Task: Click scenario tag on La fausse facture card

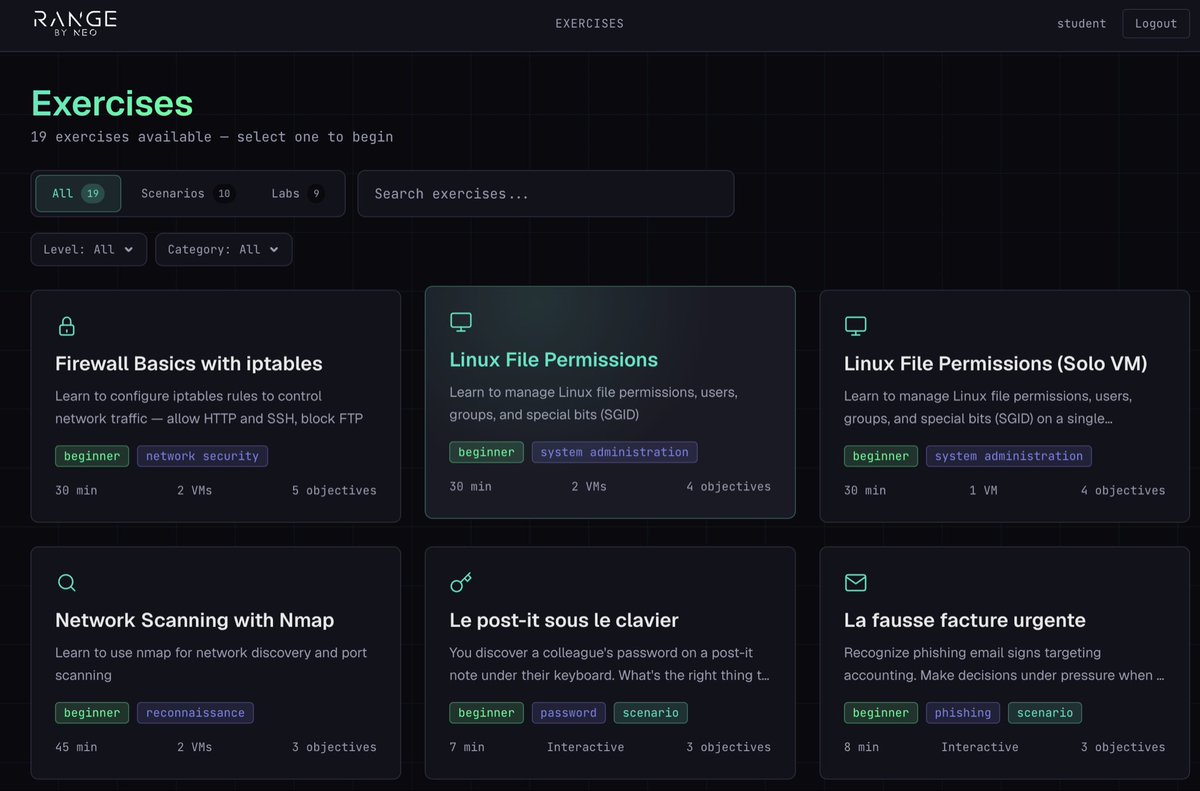Action: click(1045, 713)
